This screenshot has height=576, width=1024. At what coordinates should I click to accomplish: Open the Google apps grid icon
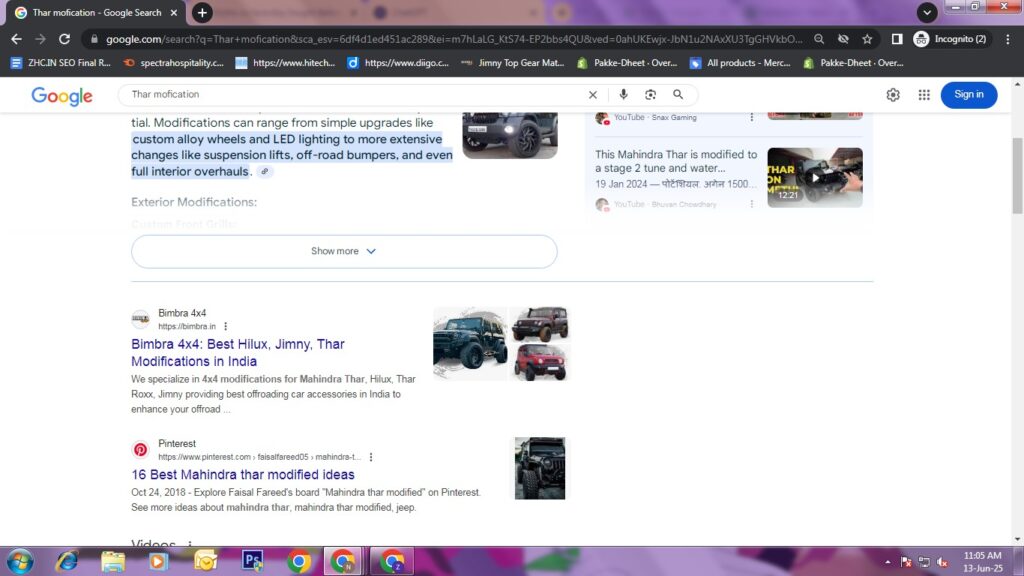pos(923,94)
